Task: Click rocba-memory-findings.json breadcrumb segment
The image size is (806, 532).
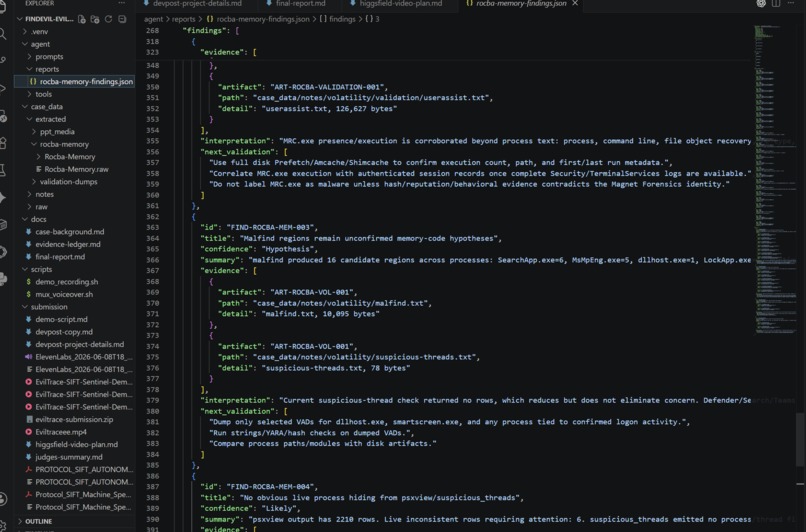Action: (x=258, y=19)
